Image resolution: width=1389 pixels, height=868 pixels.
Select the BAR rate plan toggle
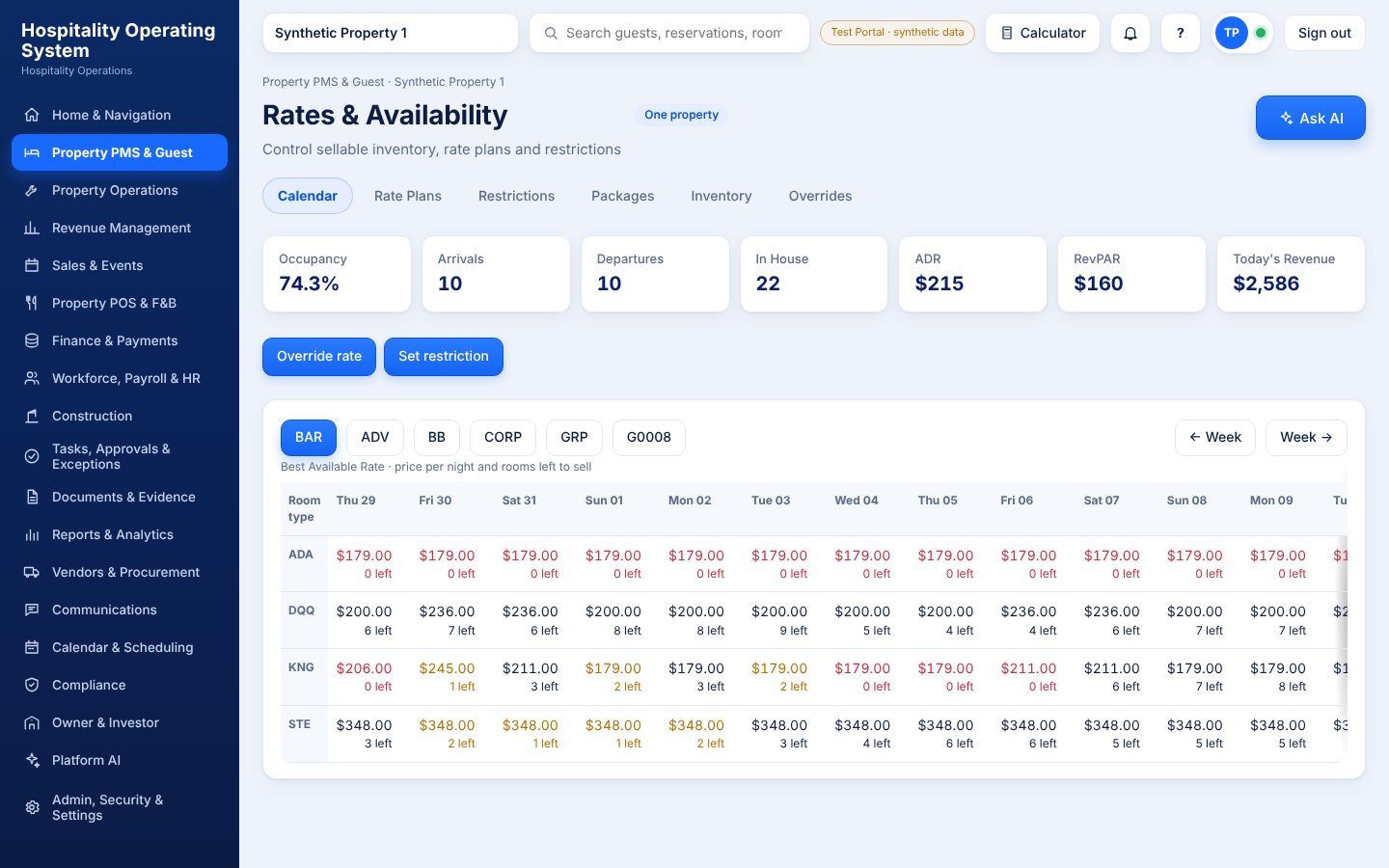coord(309,437)
